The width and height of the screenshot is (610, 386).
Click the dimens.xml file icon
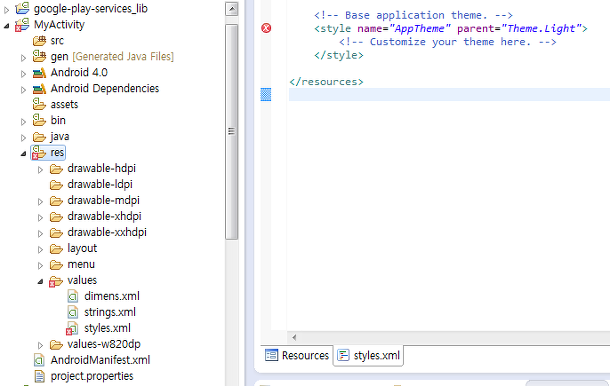(x=73, y=297)
